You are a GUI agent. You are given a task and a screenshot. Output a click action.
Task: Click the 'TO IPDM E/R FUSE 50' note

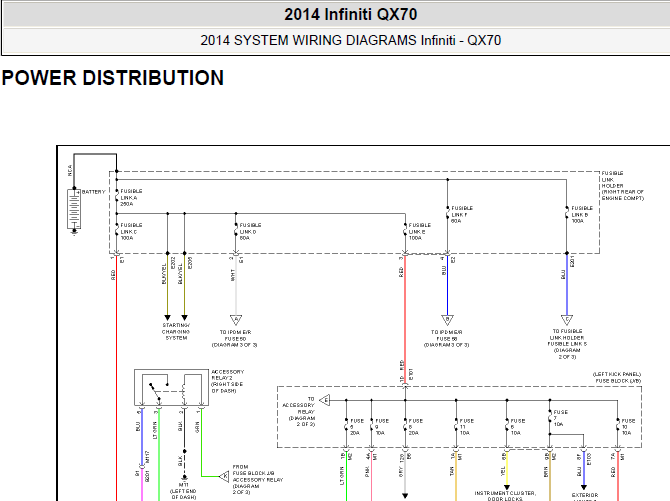[235, 338]
